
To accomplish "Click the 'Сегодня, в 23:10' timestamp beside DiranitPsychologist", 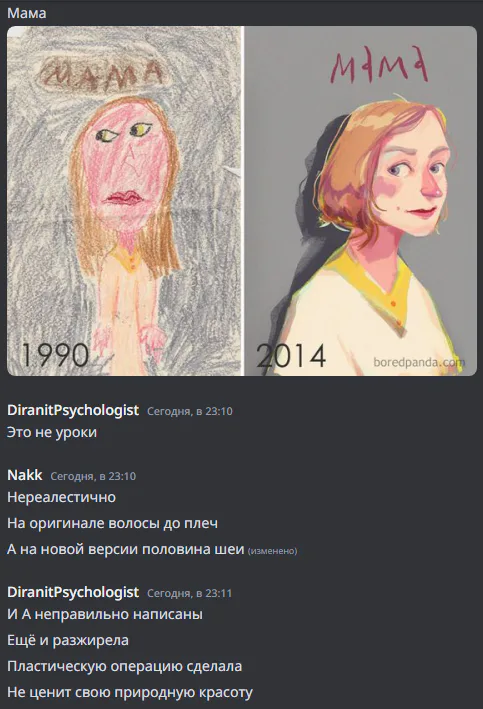I will [189, 411].
